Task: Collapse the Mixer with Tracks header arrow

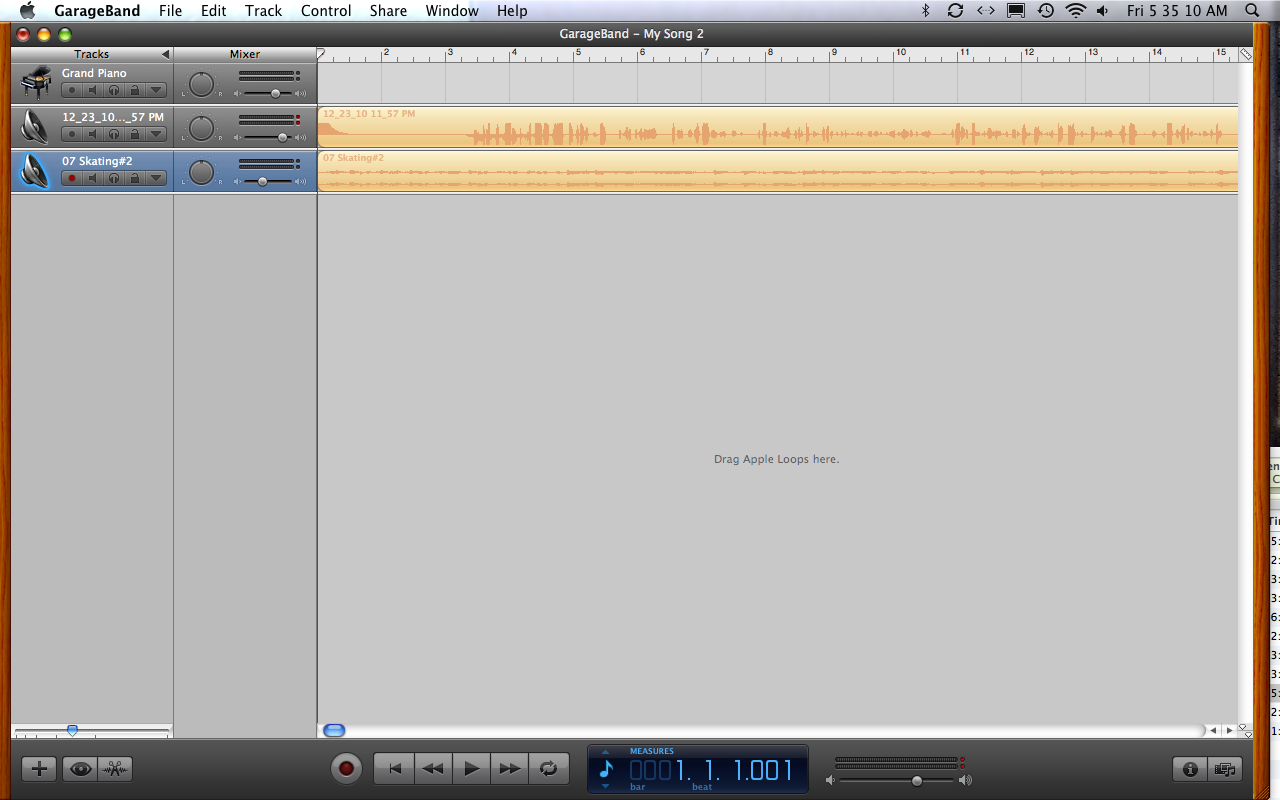Action: [x=165, y=54]
